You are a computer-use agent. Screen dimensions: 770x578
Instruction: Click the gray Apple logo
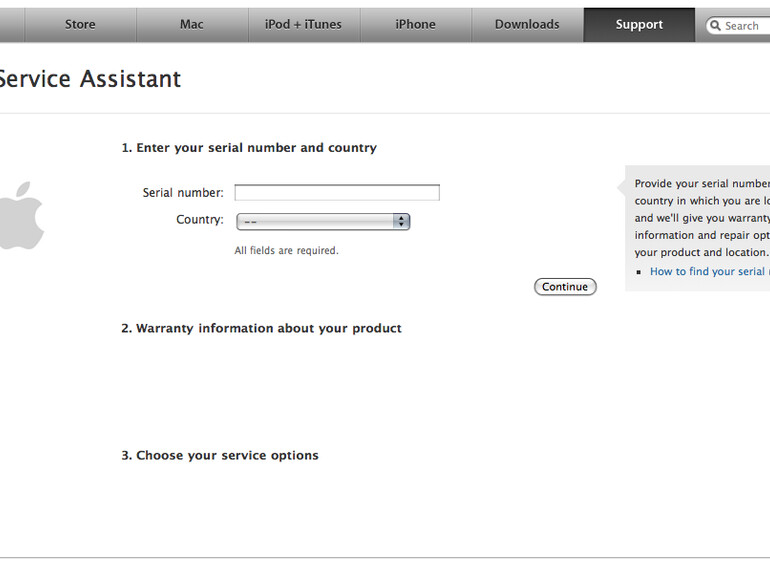coord(22,216)
